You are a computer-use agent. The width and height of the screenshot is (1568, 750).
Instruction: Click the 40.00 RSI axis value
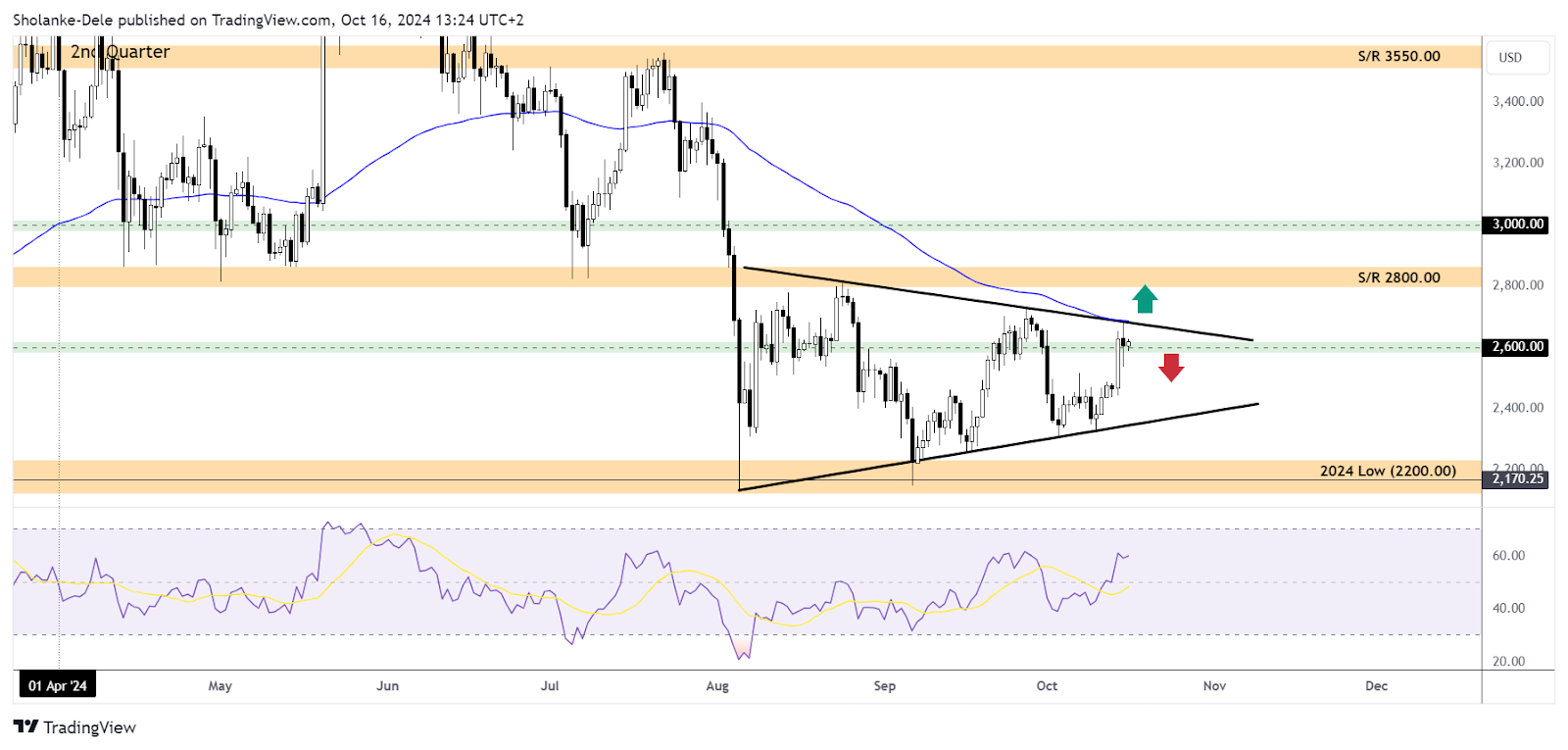click(x=1508, y=609)
